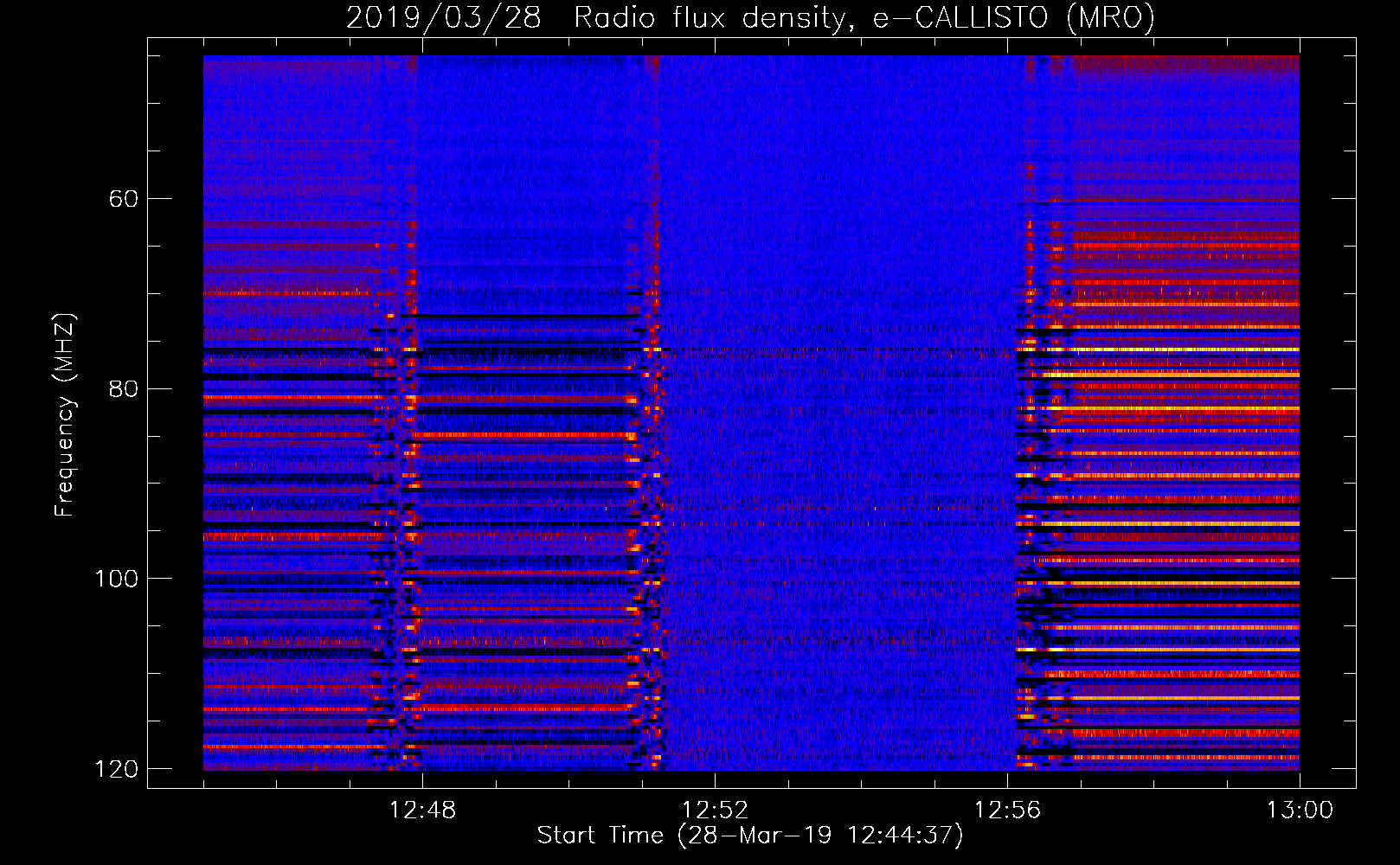Click the 60 frequency tick label

[123, 199]
